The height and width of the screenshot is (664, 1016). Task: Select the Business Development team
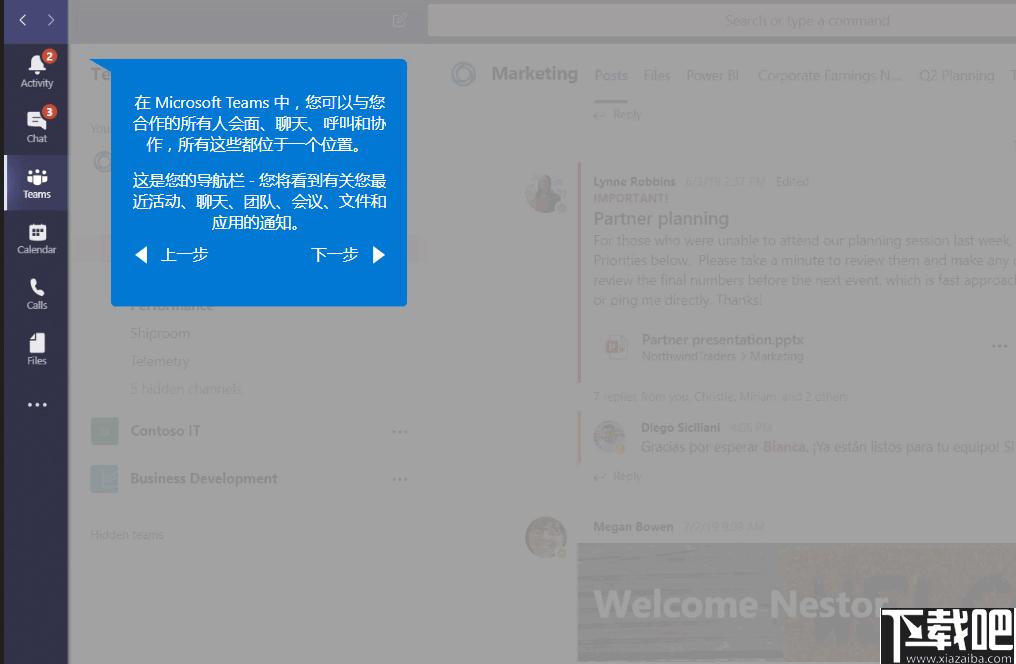pyautogui.click(x=203, y=479)
